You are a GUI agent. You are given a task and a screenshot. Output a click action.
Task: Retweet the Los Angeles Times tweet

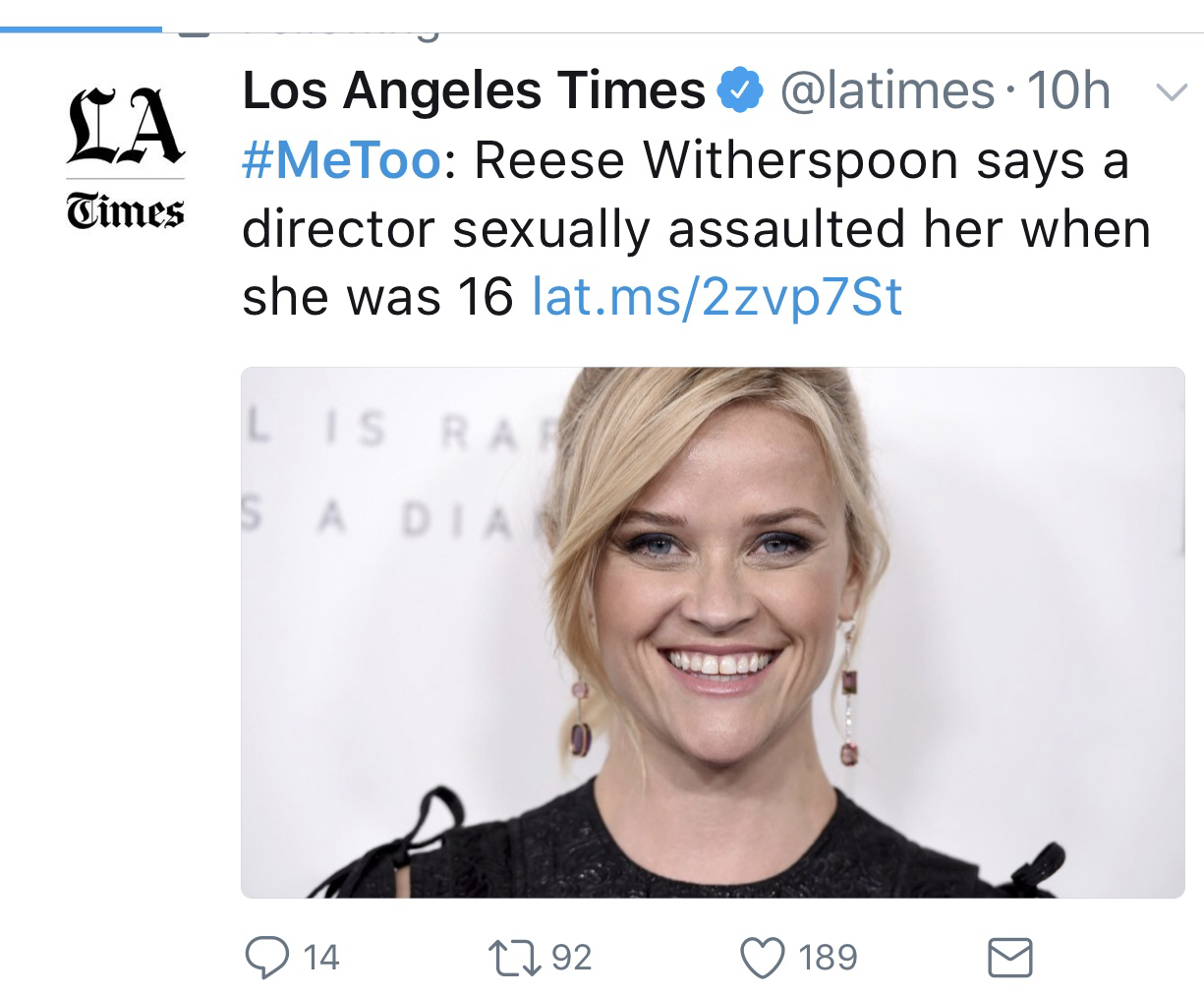(x=513, y=957)
